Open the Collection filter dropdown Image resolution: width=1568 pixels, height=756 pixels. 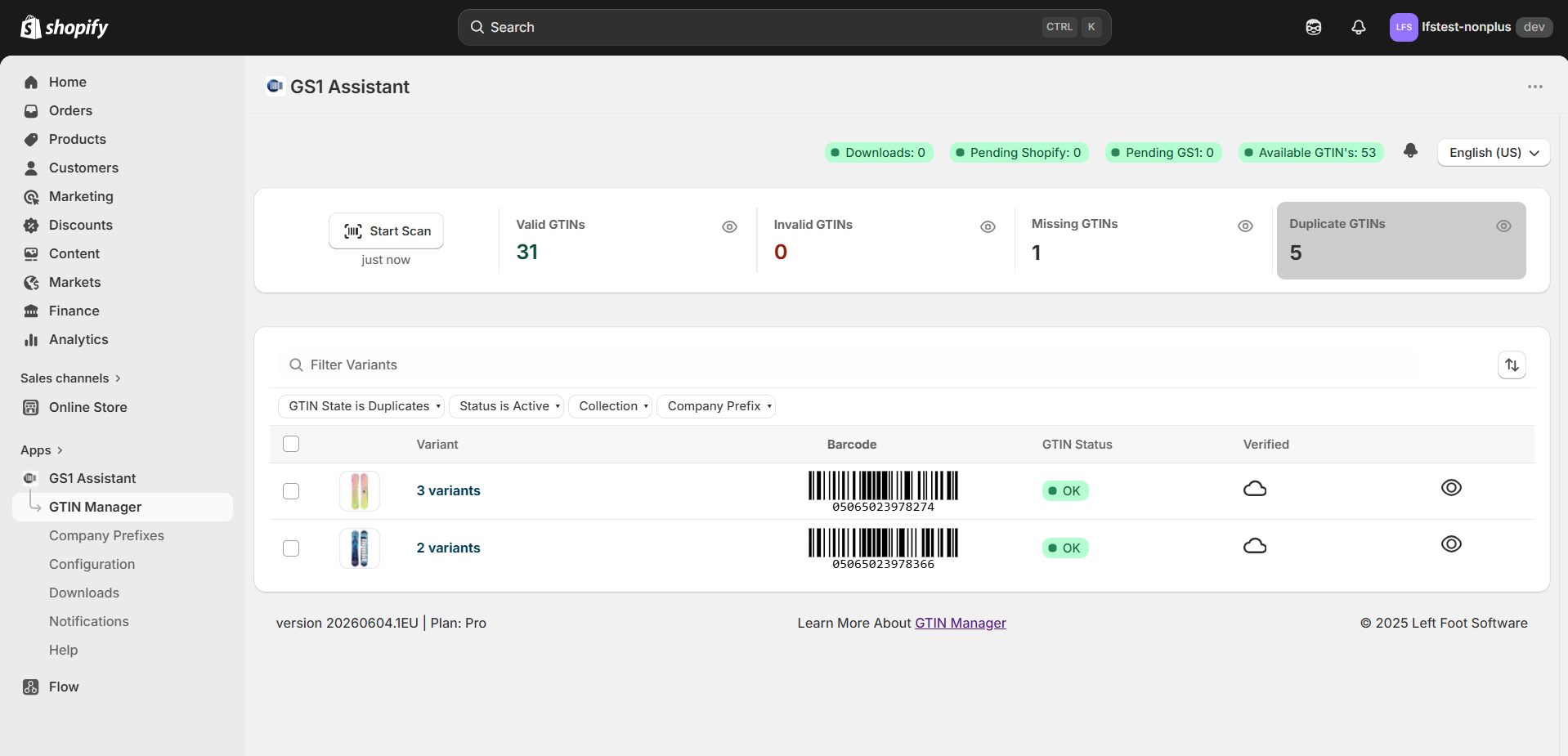(611, 406)
